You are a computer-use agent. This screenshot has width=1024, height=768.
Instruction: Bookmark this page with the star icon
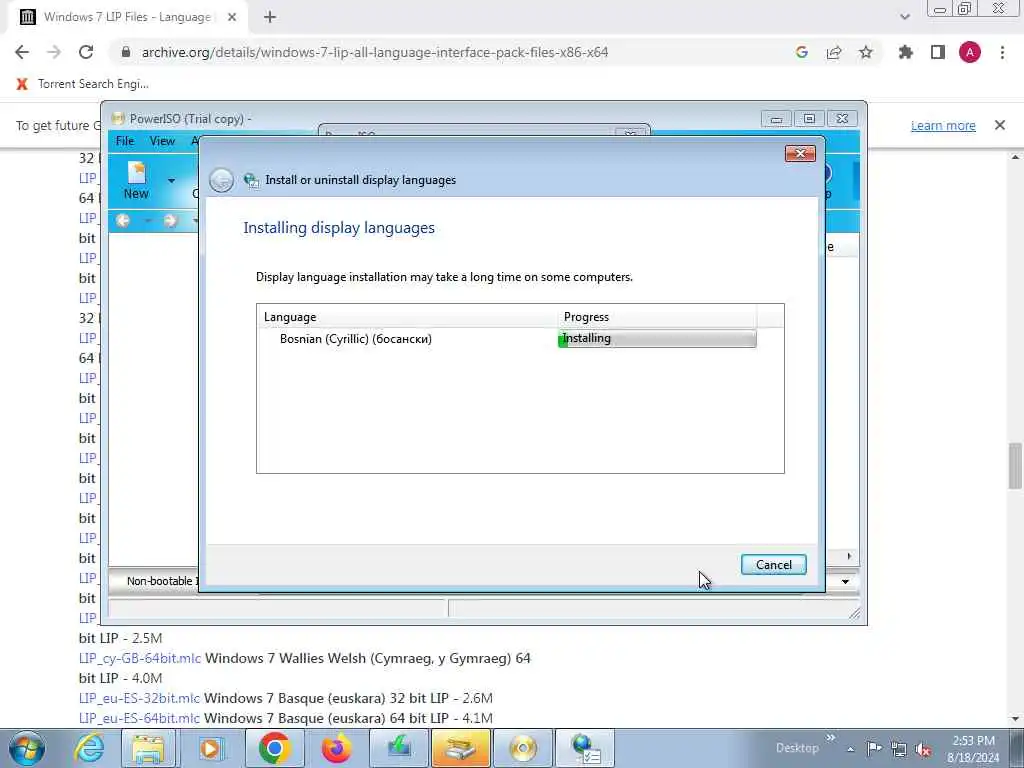(866, 52)
